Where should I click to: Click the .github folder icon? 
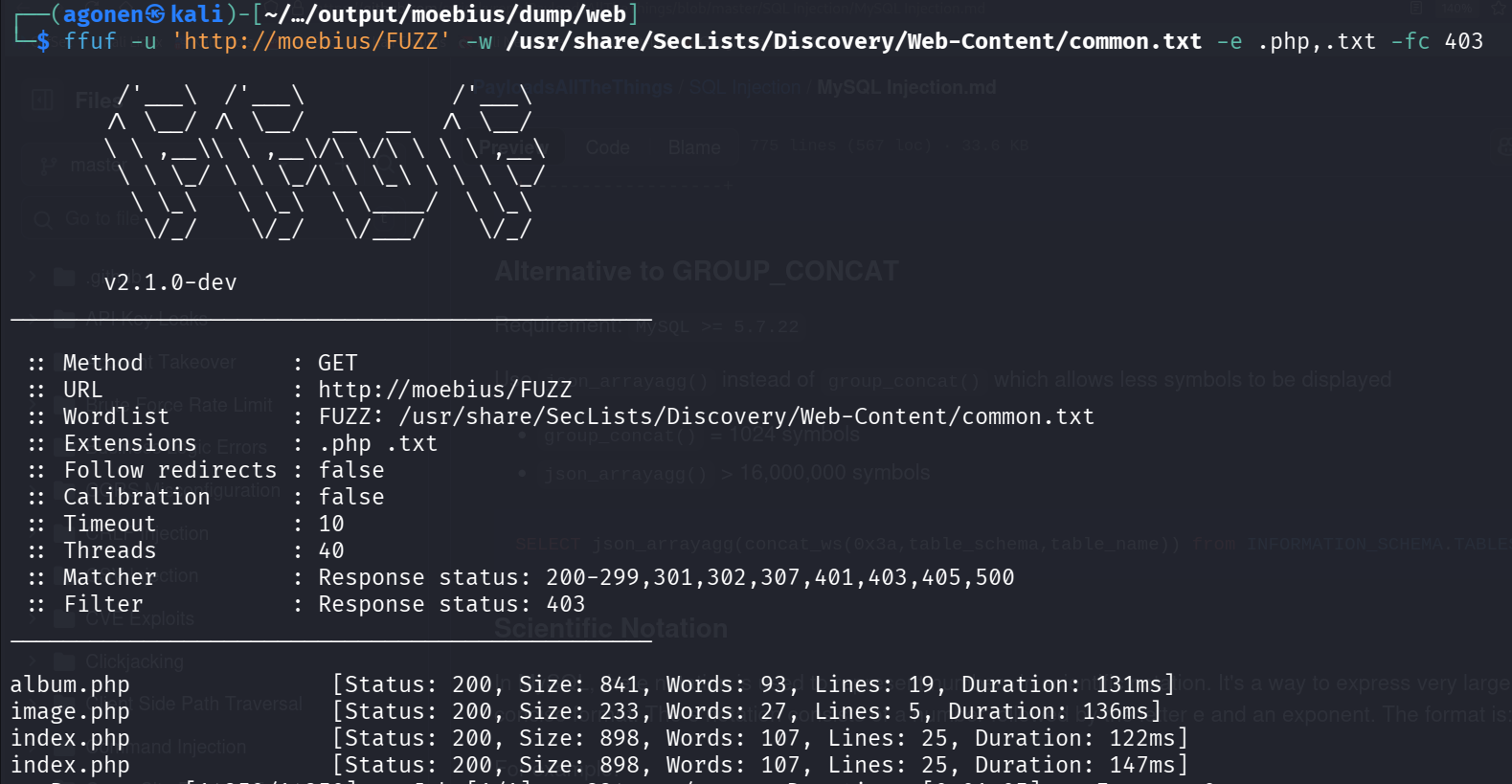click(65, 278)
